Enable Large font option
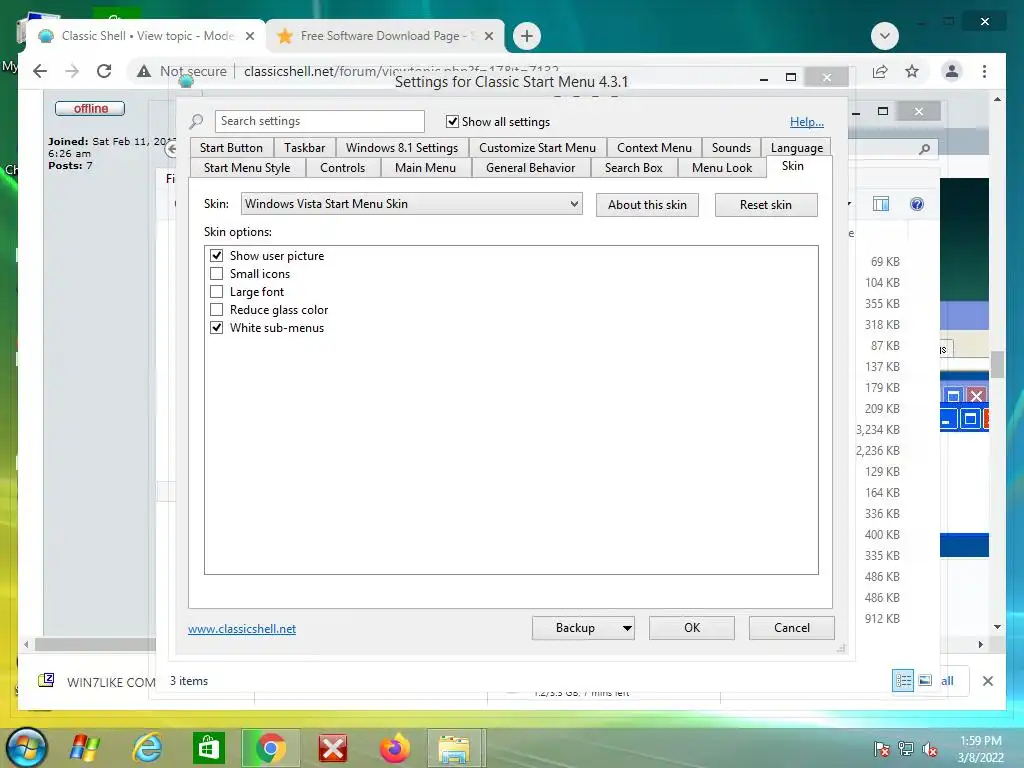 pos(216,292)
